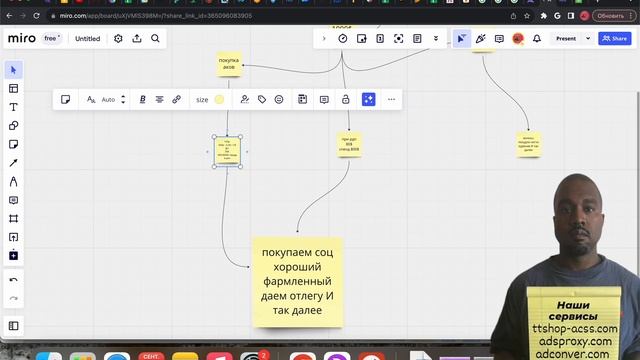Open the user avatar menu
The image size is (640, 360).
(518, 39)
